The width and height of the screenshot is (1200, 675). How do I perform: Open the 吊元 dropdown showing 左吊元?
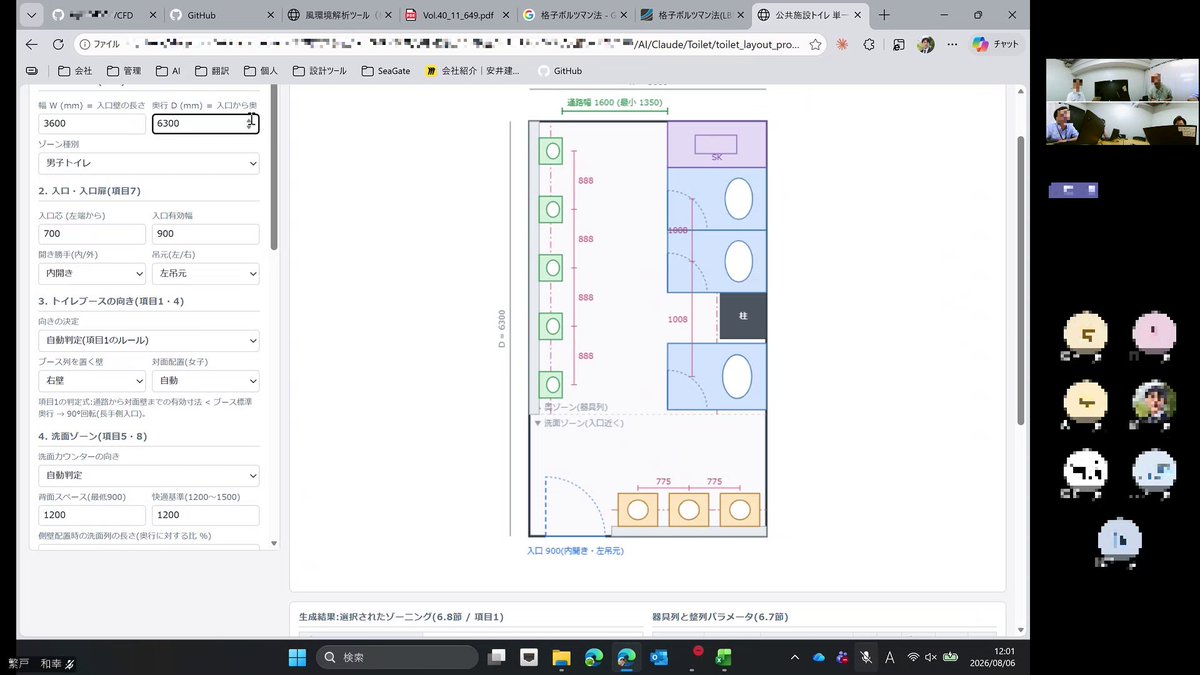coord(205,273)
